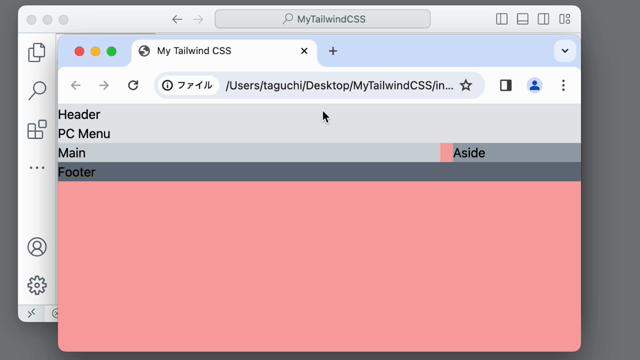Screen dimensions: 640x360
Task: Toggle secondary side bar in VS Code
Action: tap(543, 19)
